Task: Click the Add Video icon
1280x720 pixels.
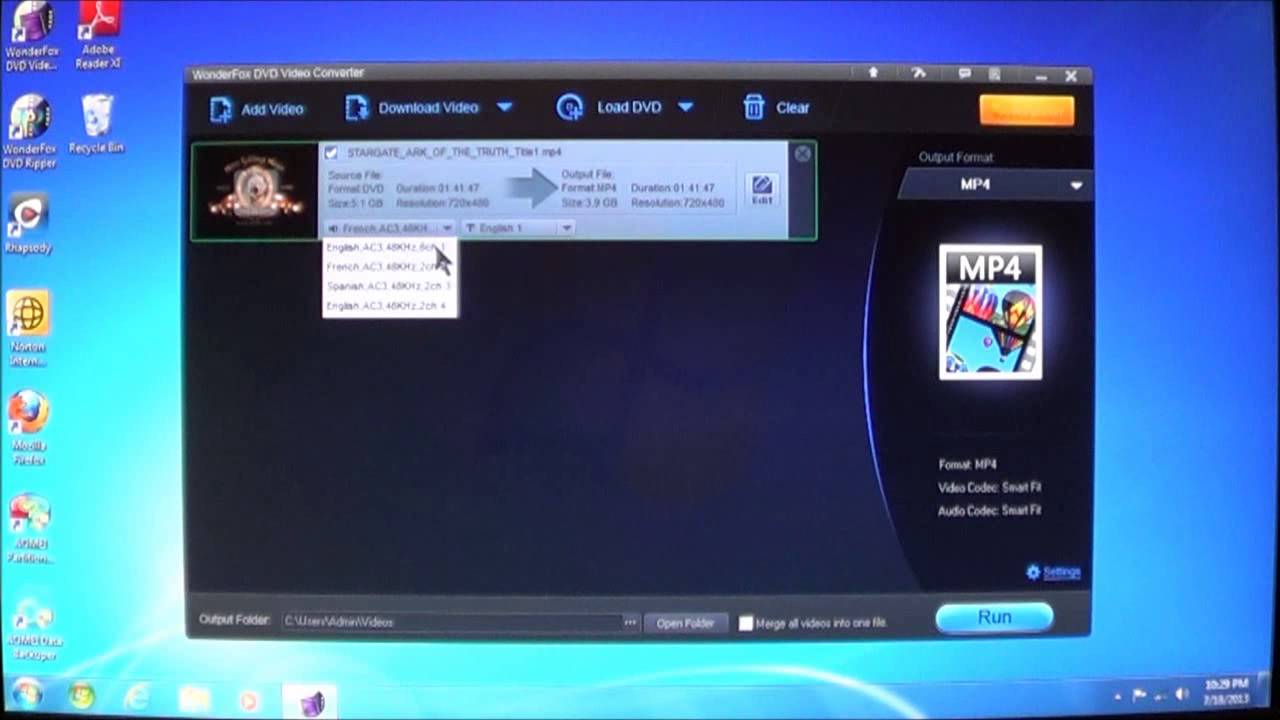Action: 221,109
